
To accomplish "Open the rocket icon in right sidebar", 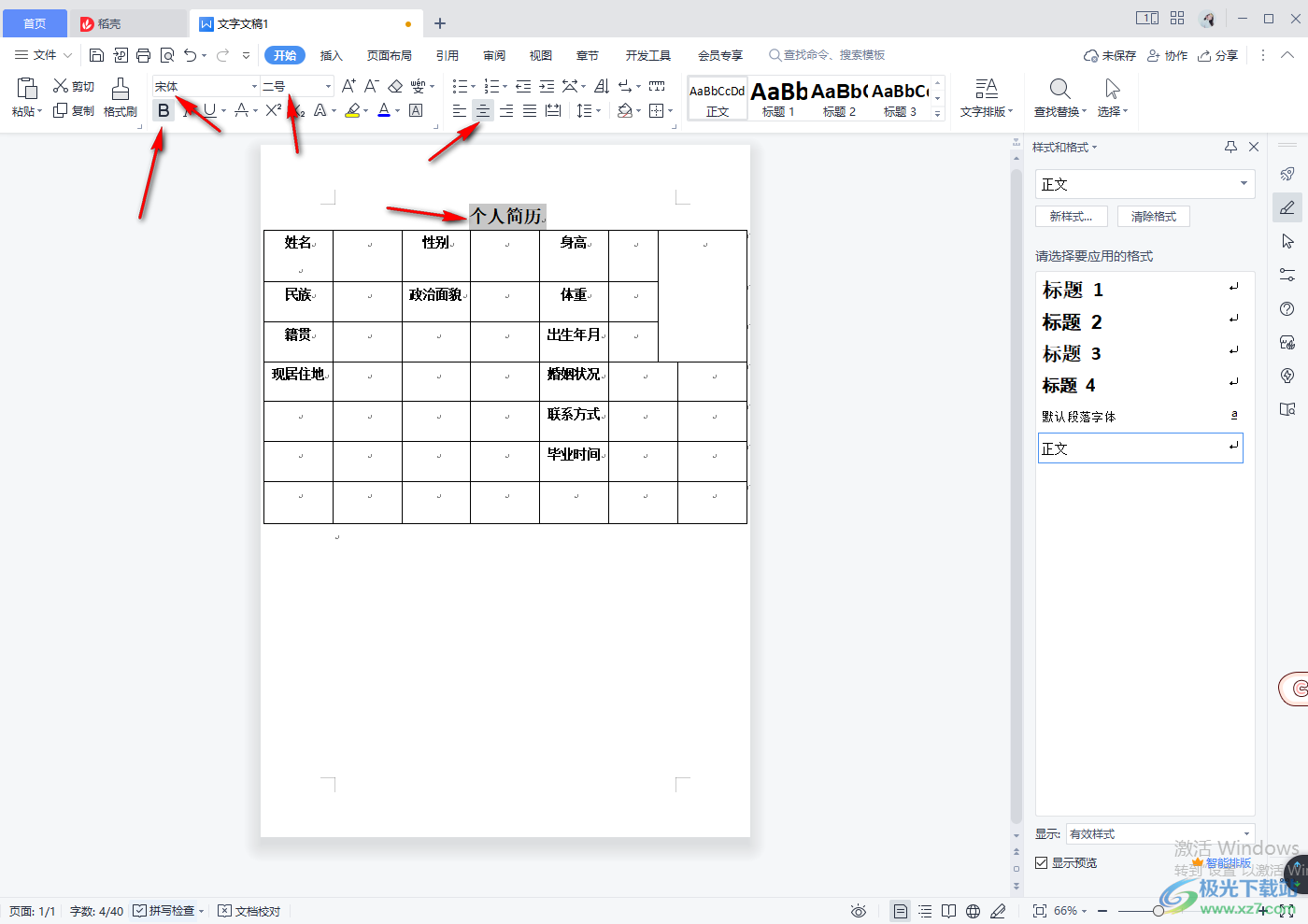I will [1287, 174].
